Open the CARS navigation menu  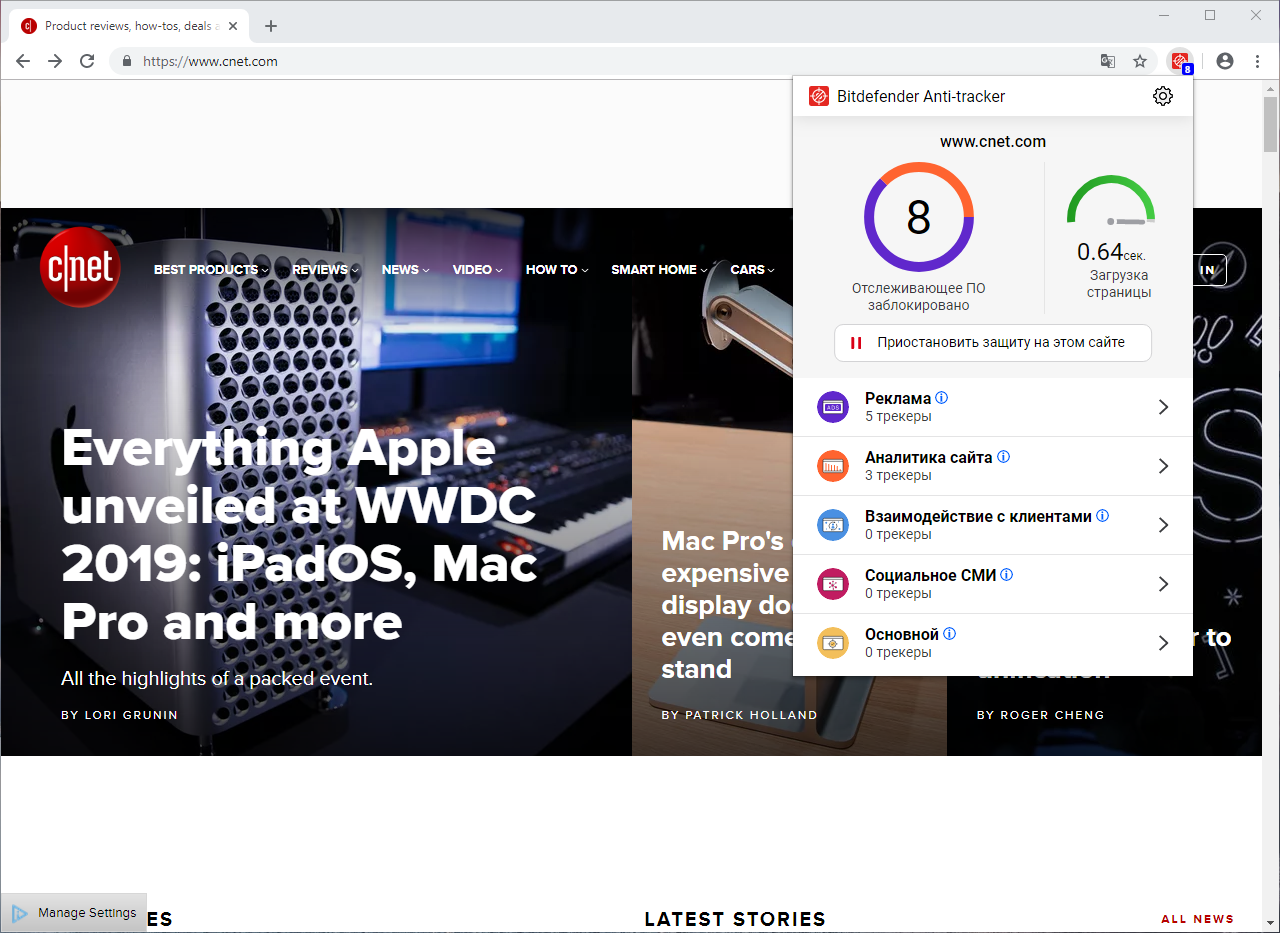point(752,270)
